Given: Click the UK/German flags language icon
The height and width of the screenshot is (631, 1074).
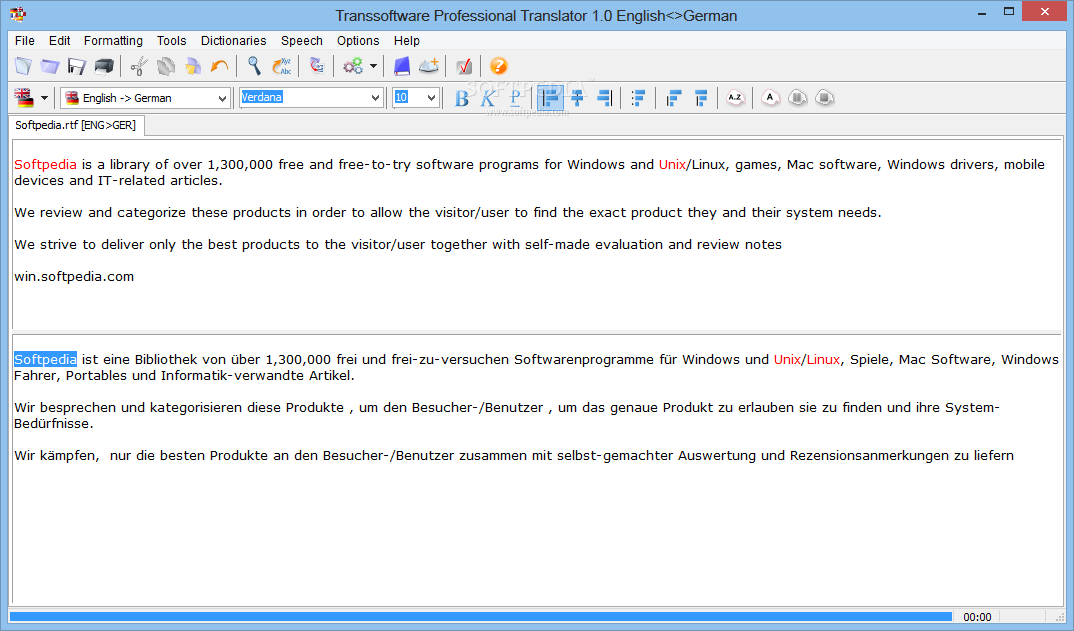Looking at the screenshot, I should click(25, 98).
